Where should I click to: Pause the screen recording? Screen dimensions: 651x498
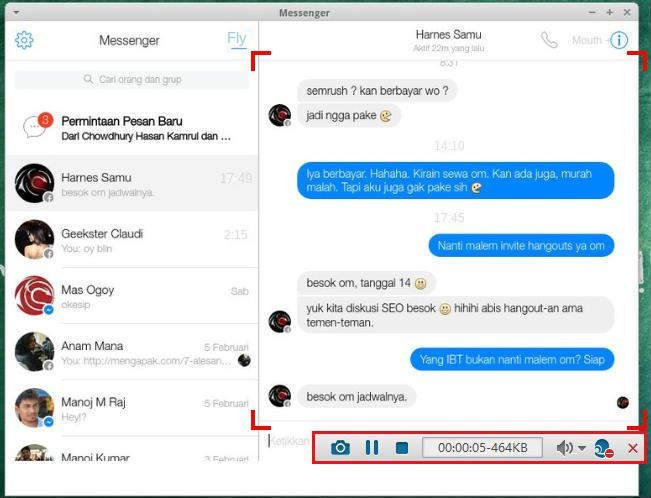[371, 448]
